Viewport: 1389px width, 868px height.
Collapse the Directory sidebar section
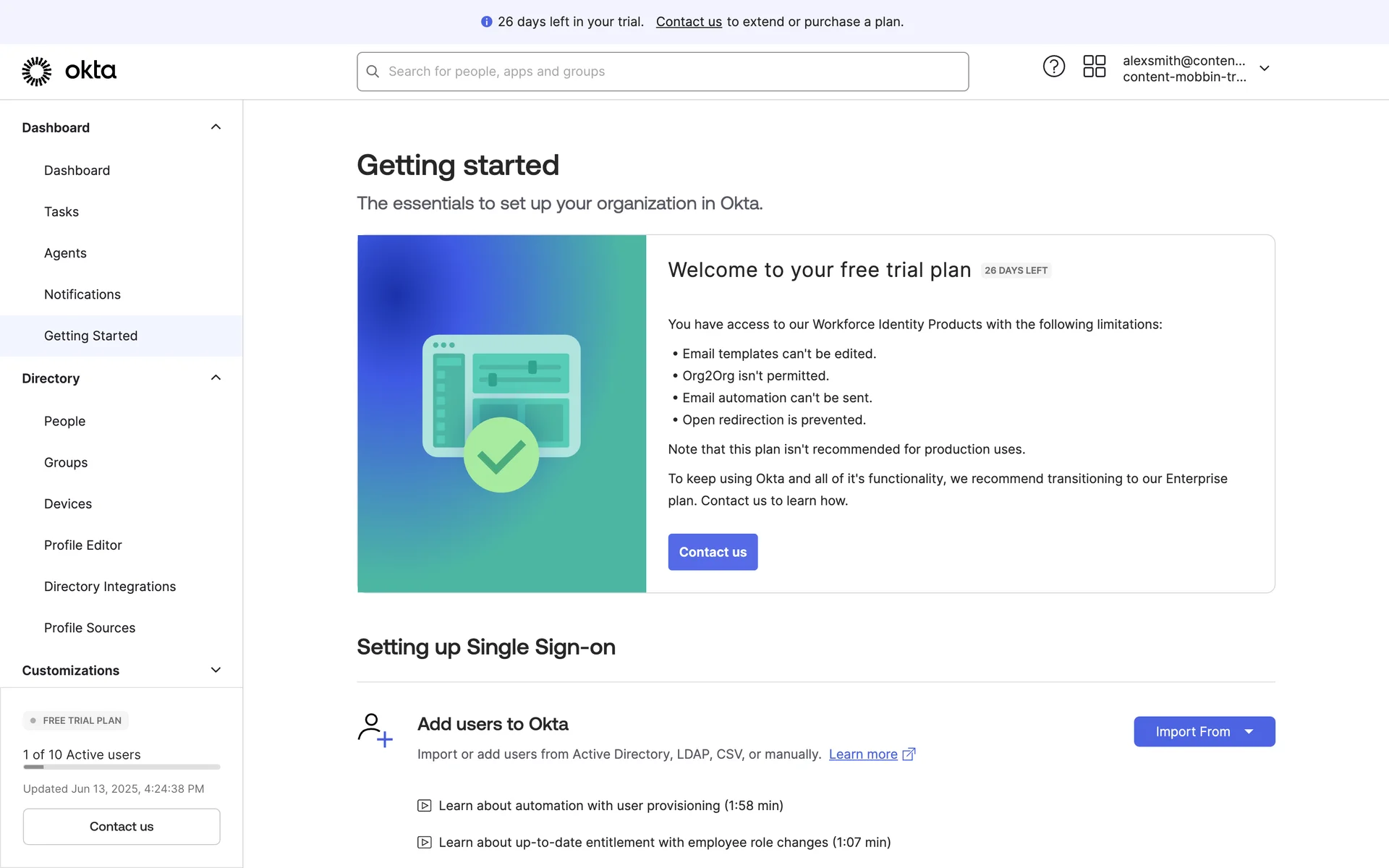coord(216,378)
